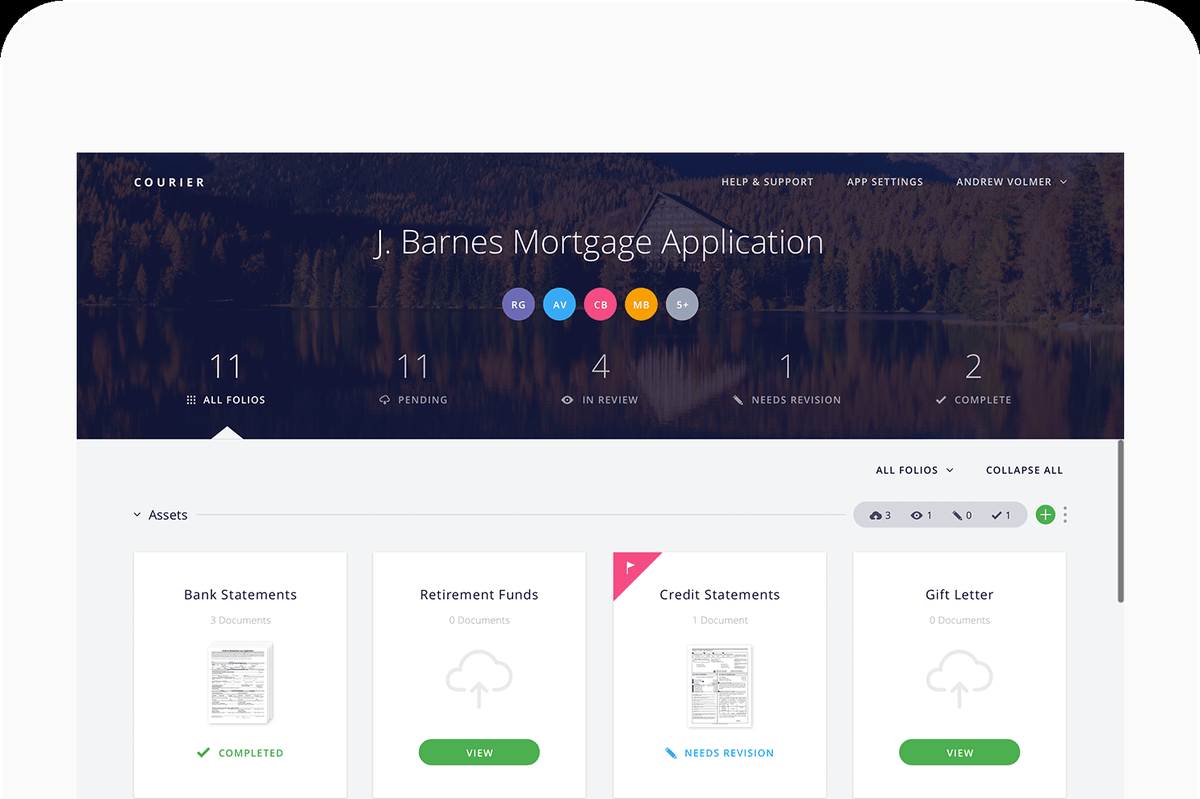The image size is (1200, 799).
Task: Click the Completed status on Bank Statements
Action: 240,753
